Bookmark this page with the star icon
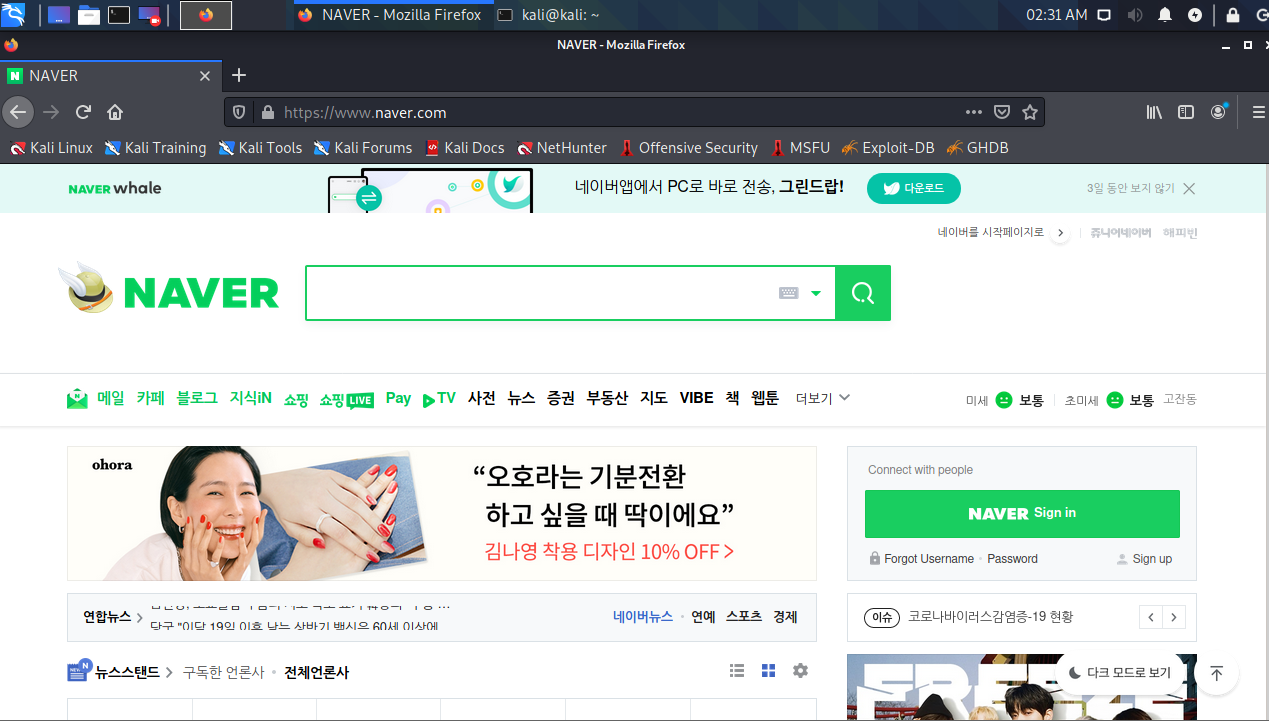1269x721 pixels. (x=1029, y=112)
